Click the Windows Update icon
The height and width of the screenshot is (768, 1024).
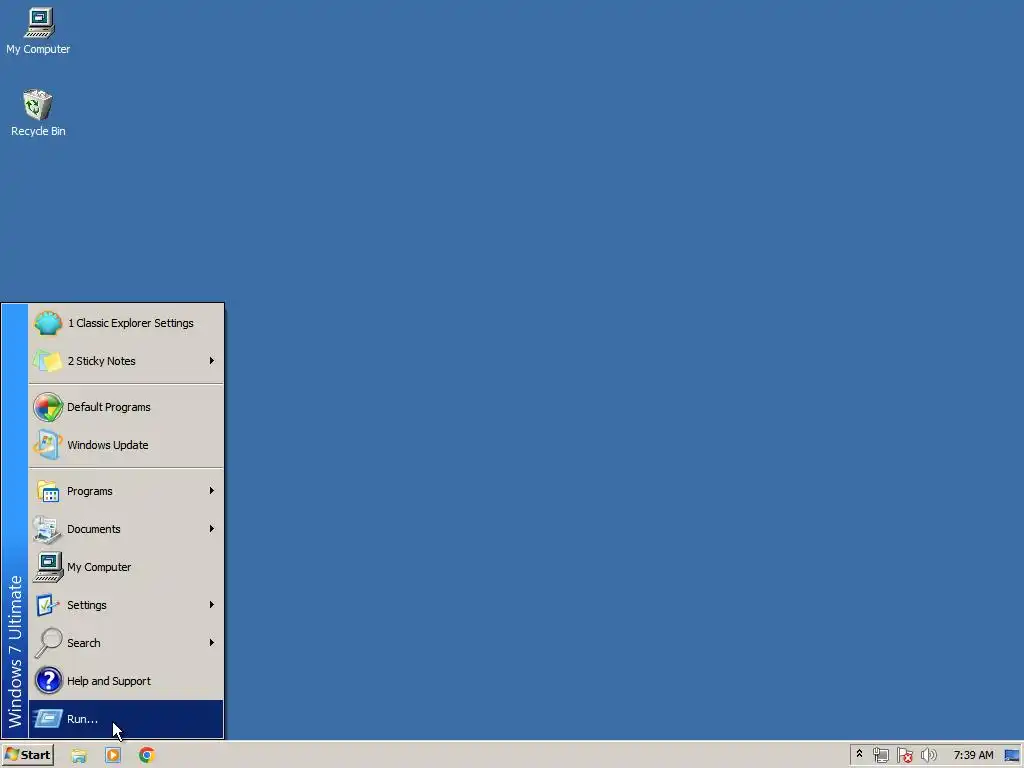[48, 445]
